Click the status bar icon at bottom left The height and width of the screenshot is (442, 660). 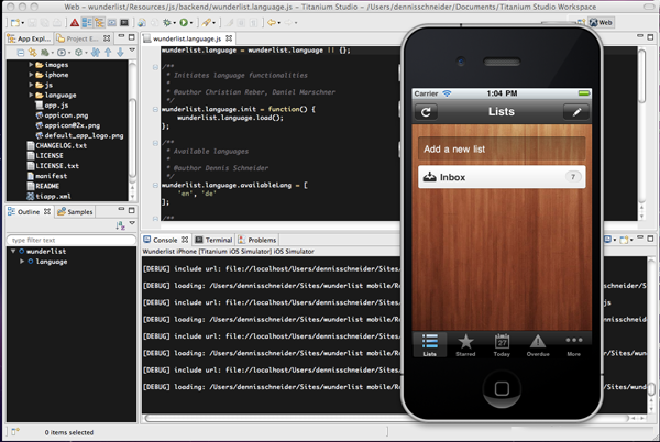[15, 431]
